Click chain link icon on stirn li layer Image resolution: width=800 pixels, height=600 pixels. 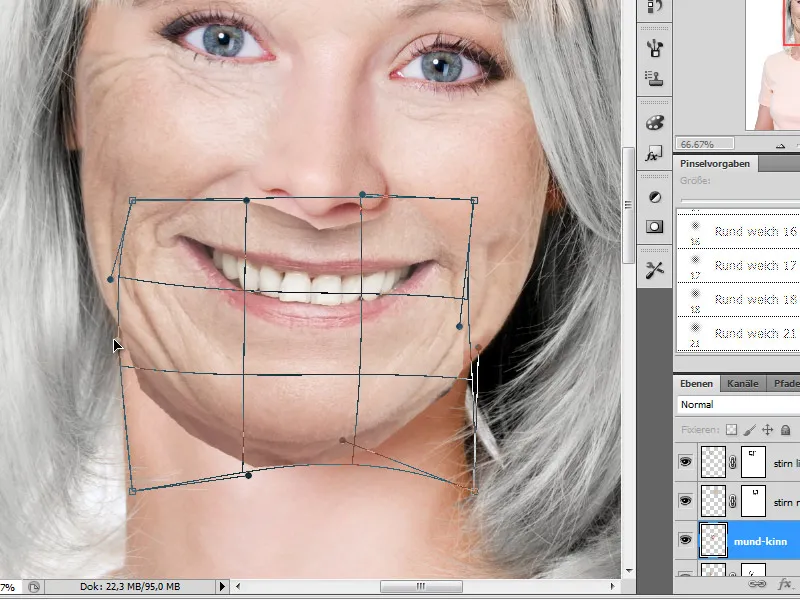coord(733,462)
